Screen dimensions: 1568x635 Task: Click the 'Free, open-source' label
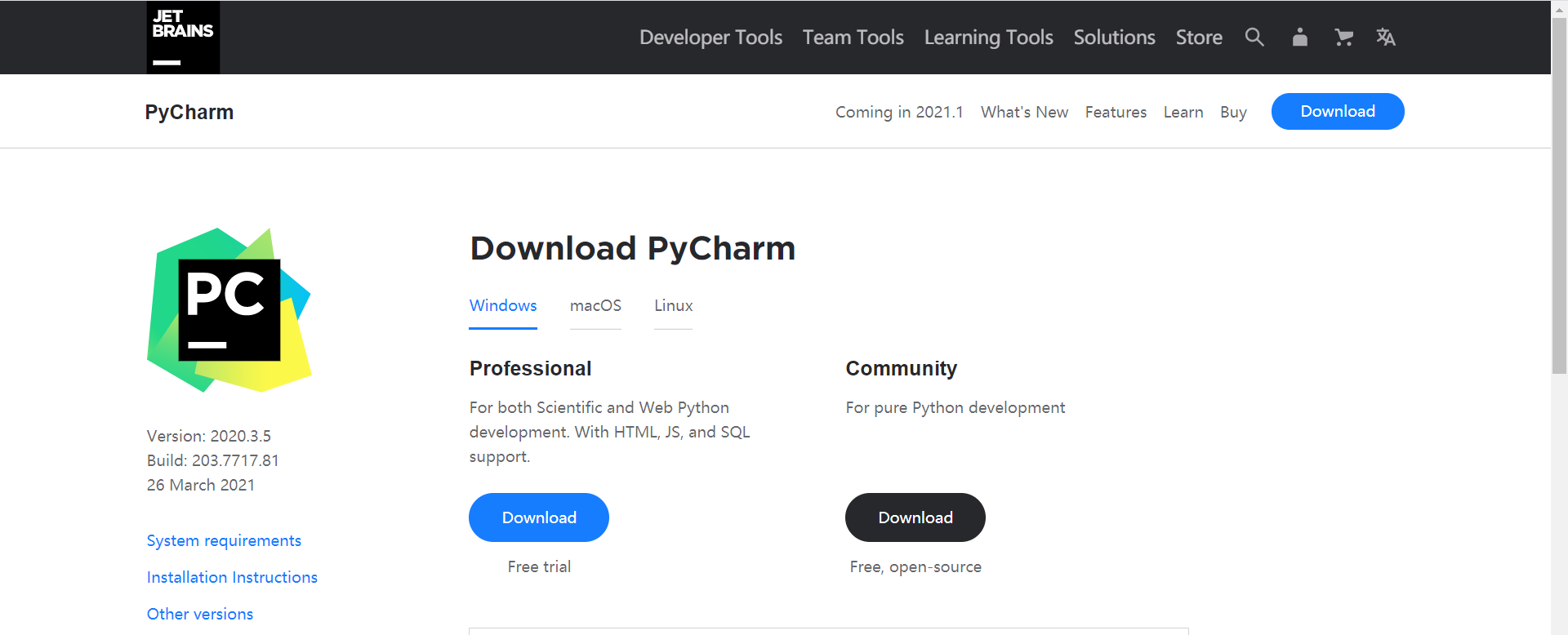click(x=915, y=566)
